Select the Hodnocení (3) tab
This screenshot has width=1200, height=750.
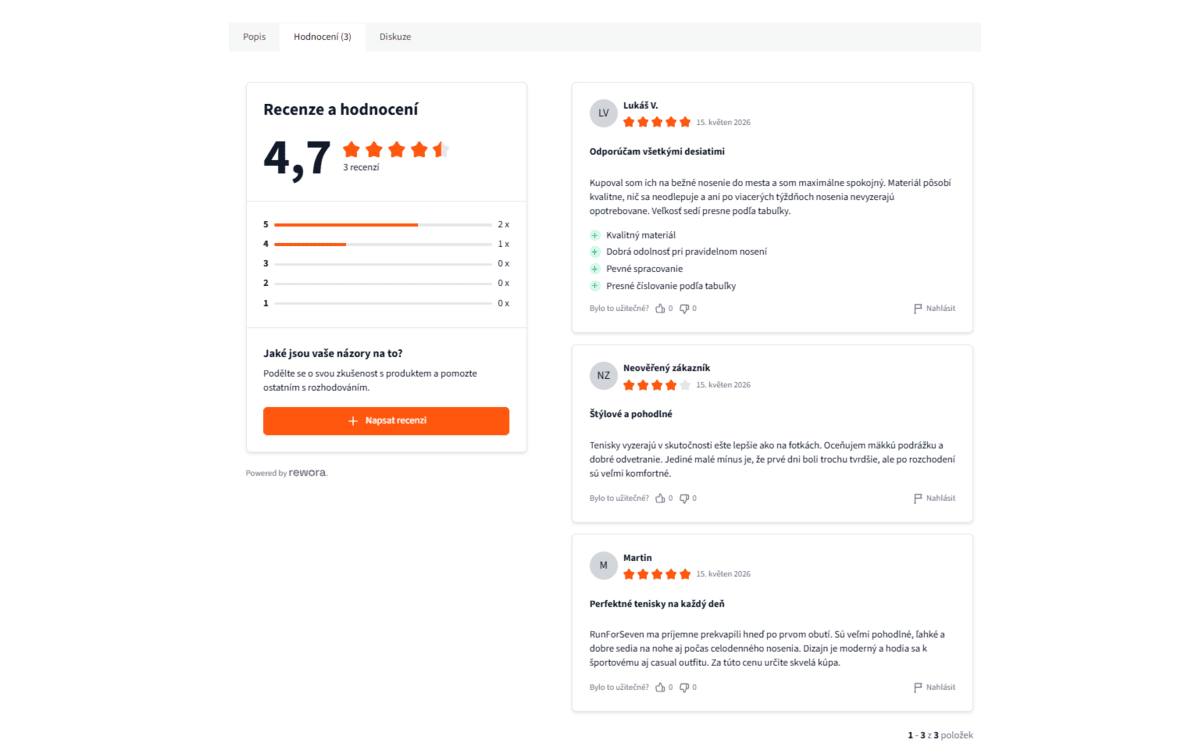click(322, 37)
